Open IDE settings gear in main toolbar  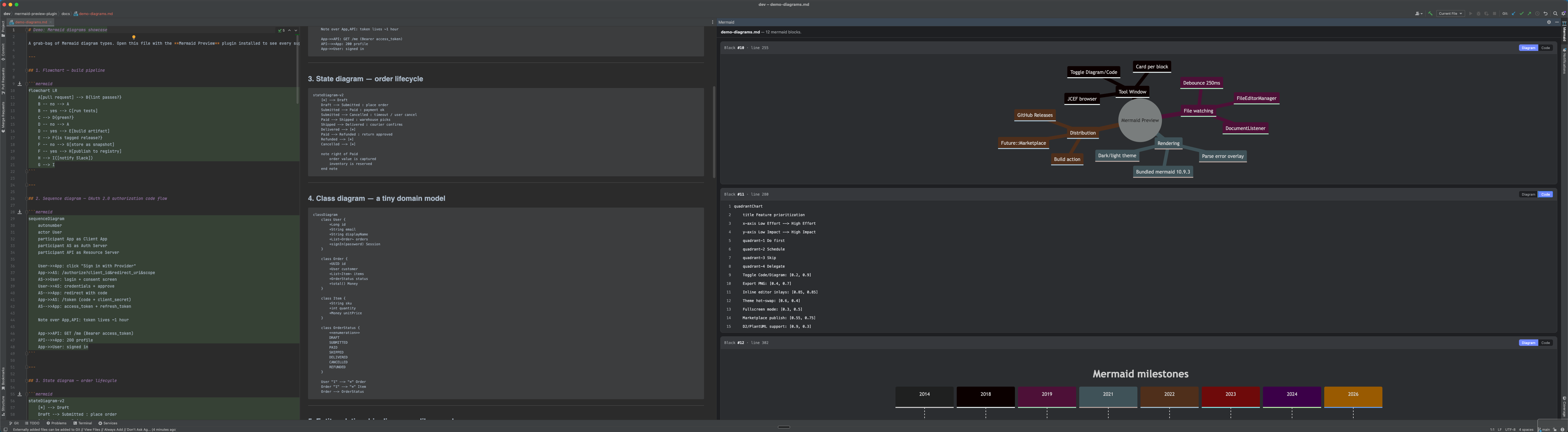[1563, 13]
